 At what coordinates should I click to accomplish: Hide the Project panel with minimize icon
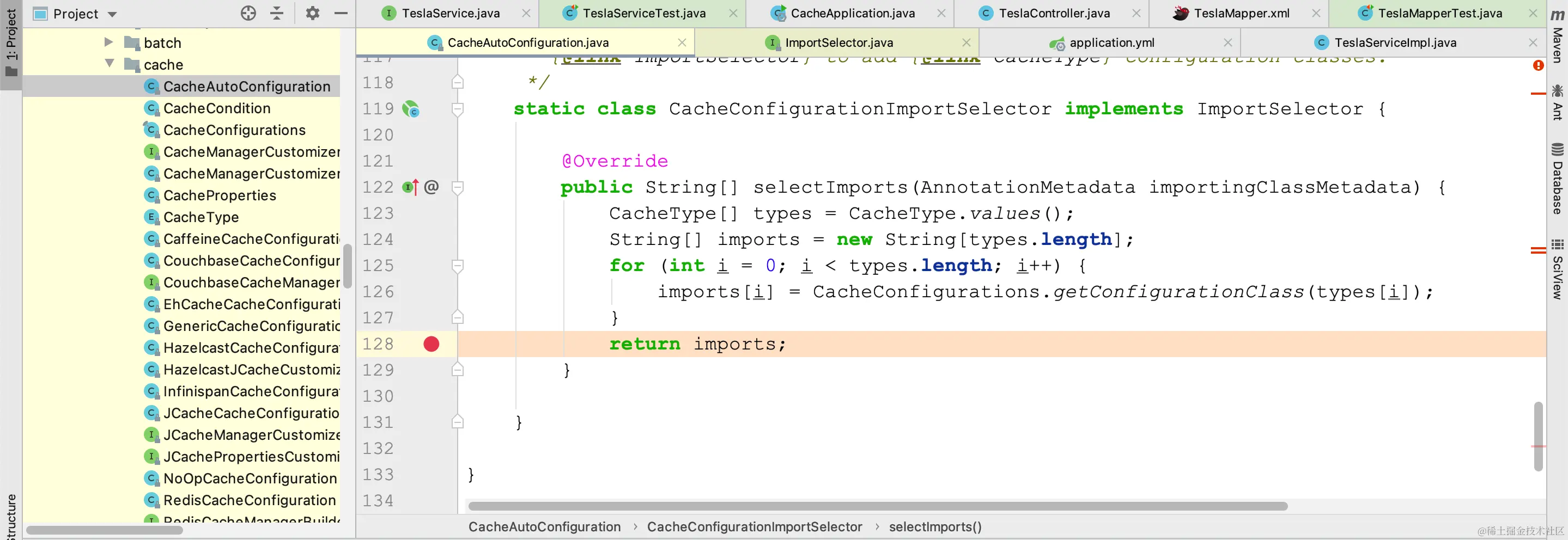(342, 14)
